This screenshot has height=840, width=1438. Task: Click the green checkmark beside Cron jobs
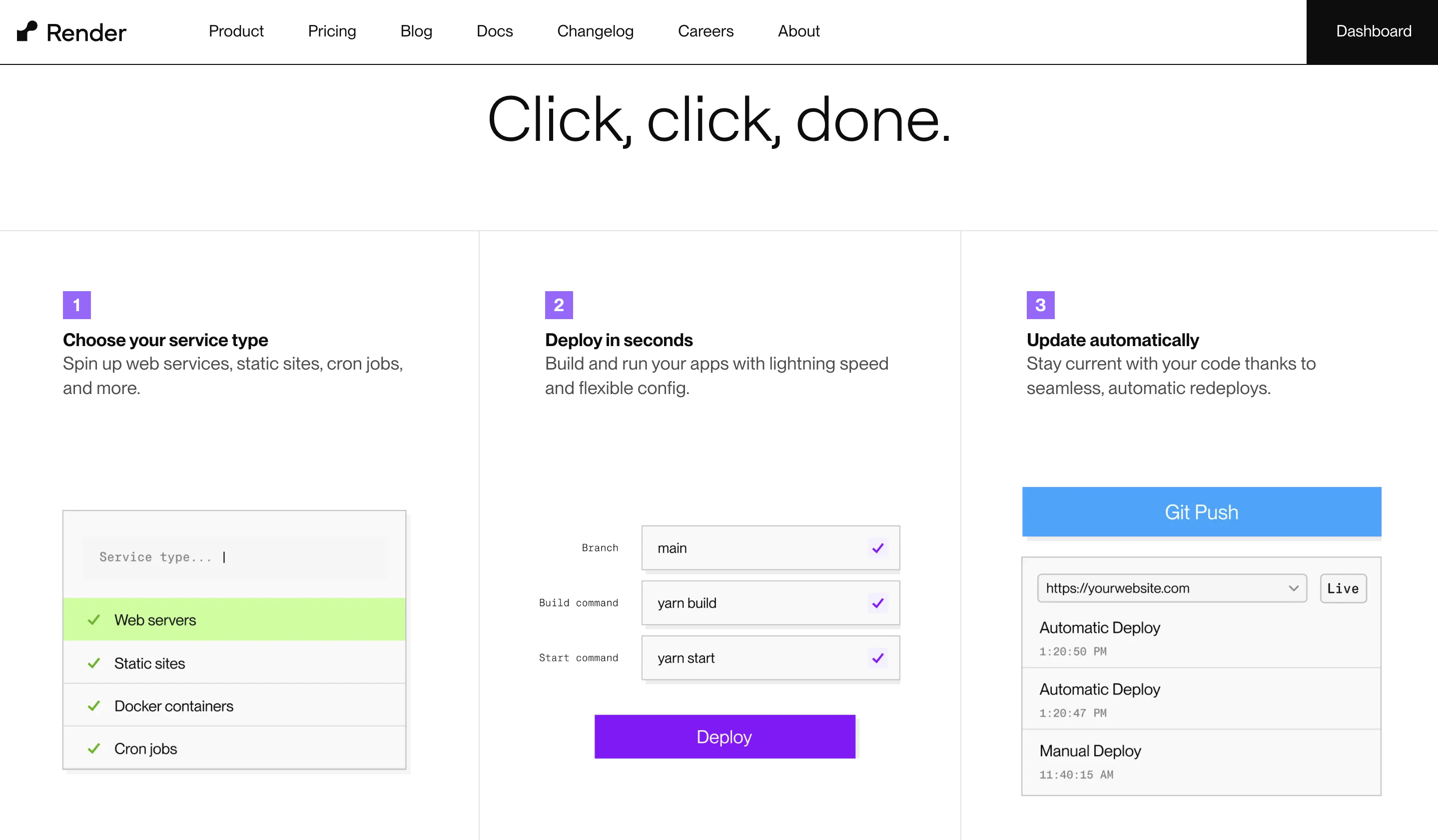[x=94, y=749]
